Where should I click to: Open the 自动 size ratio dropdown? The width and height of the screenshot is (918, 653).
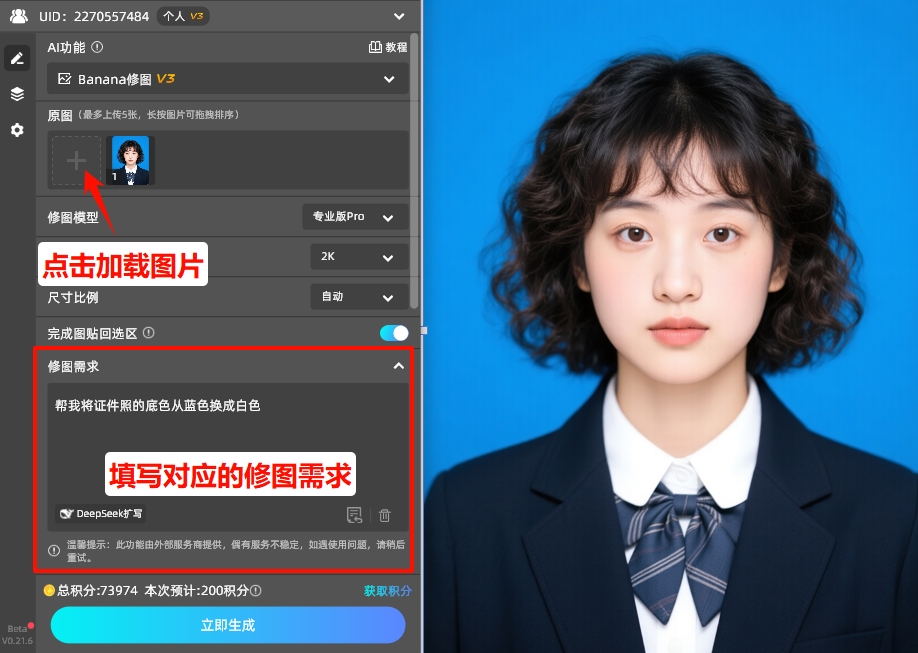pos(358,297)
